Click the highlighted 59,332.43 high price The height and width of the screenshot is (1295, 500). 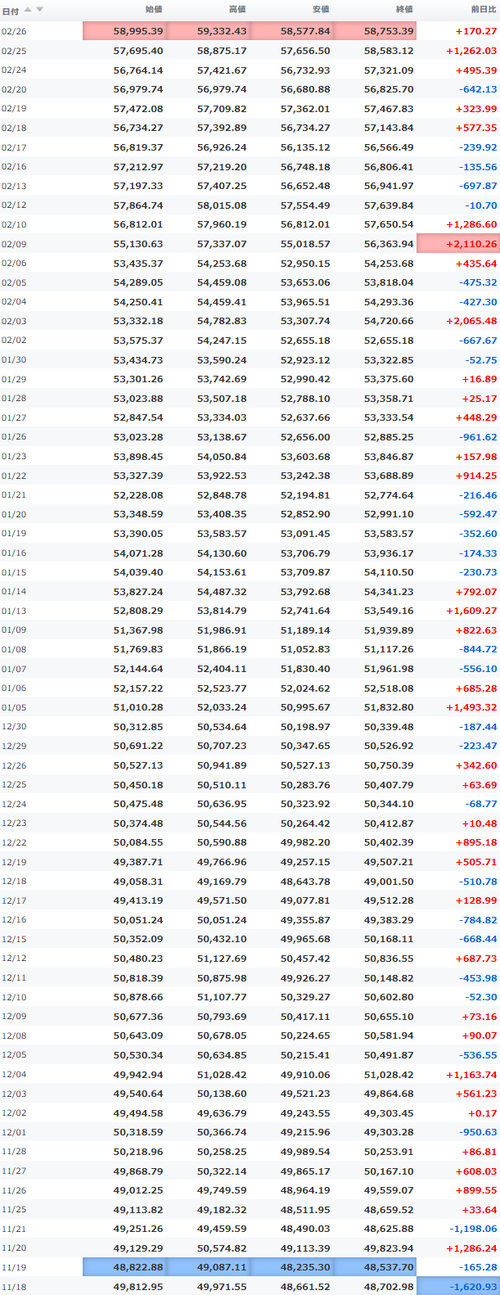coord(208,31)
